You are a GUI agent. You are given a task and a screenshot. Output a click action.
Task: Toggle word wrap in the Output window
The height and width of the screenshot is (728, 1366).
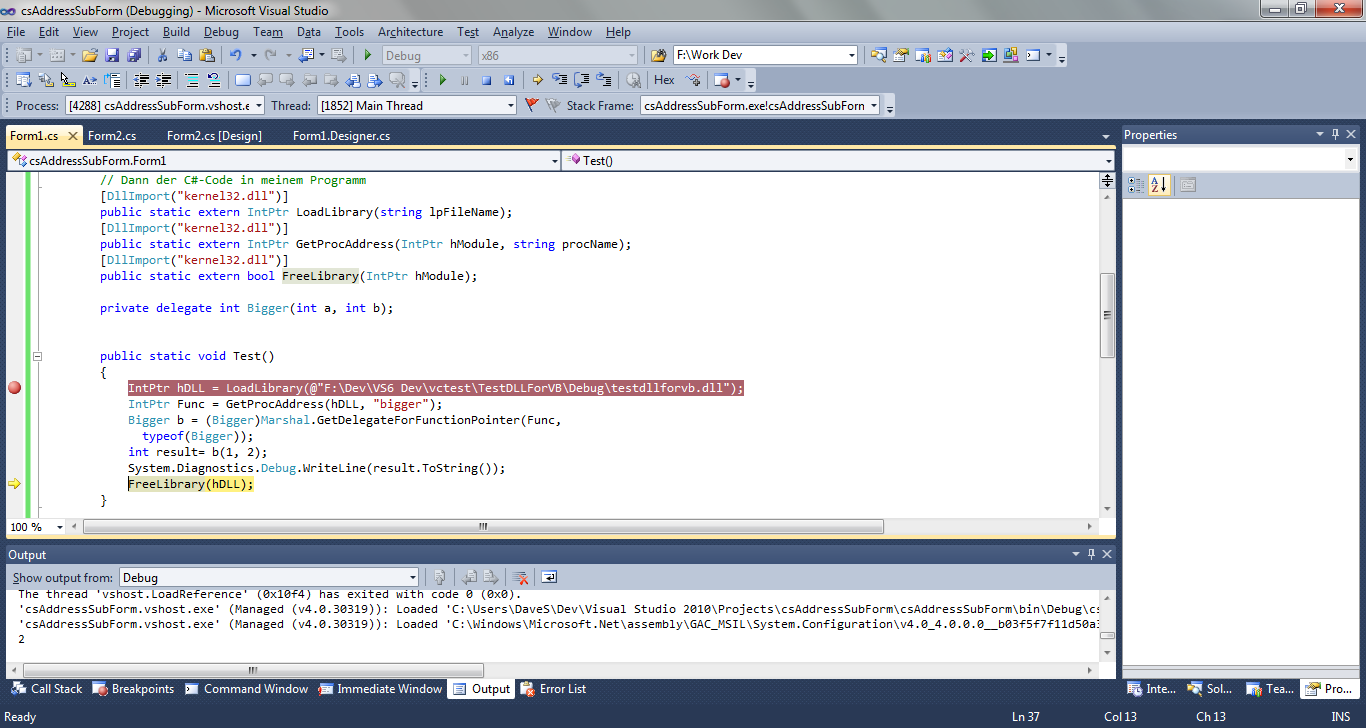(549, 577)
